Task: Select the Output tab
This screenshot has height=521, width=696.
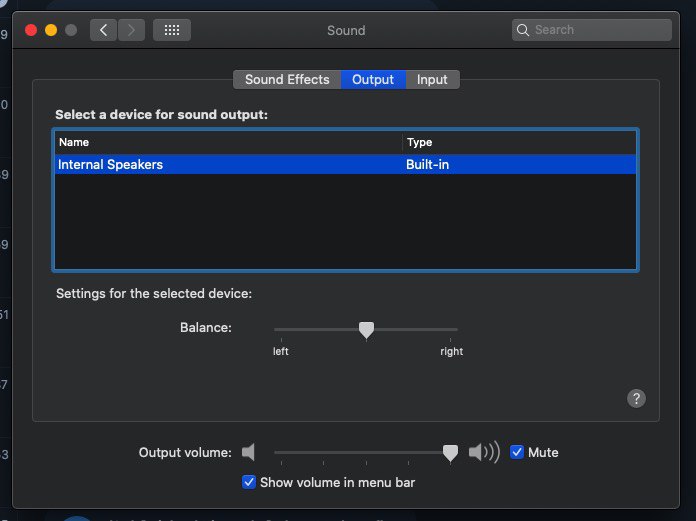Action: click(373, 80)
